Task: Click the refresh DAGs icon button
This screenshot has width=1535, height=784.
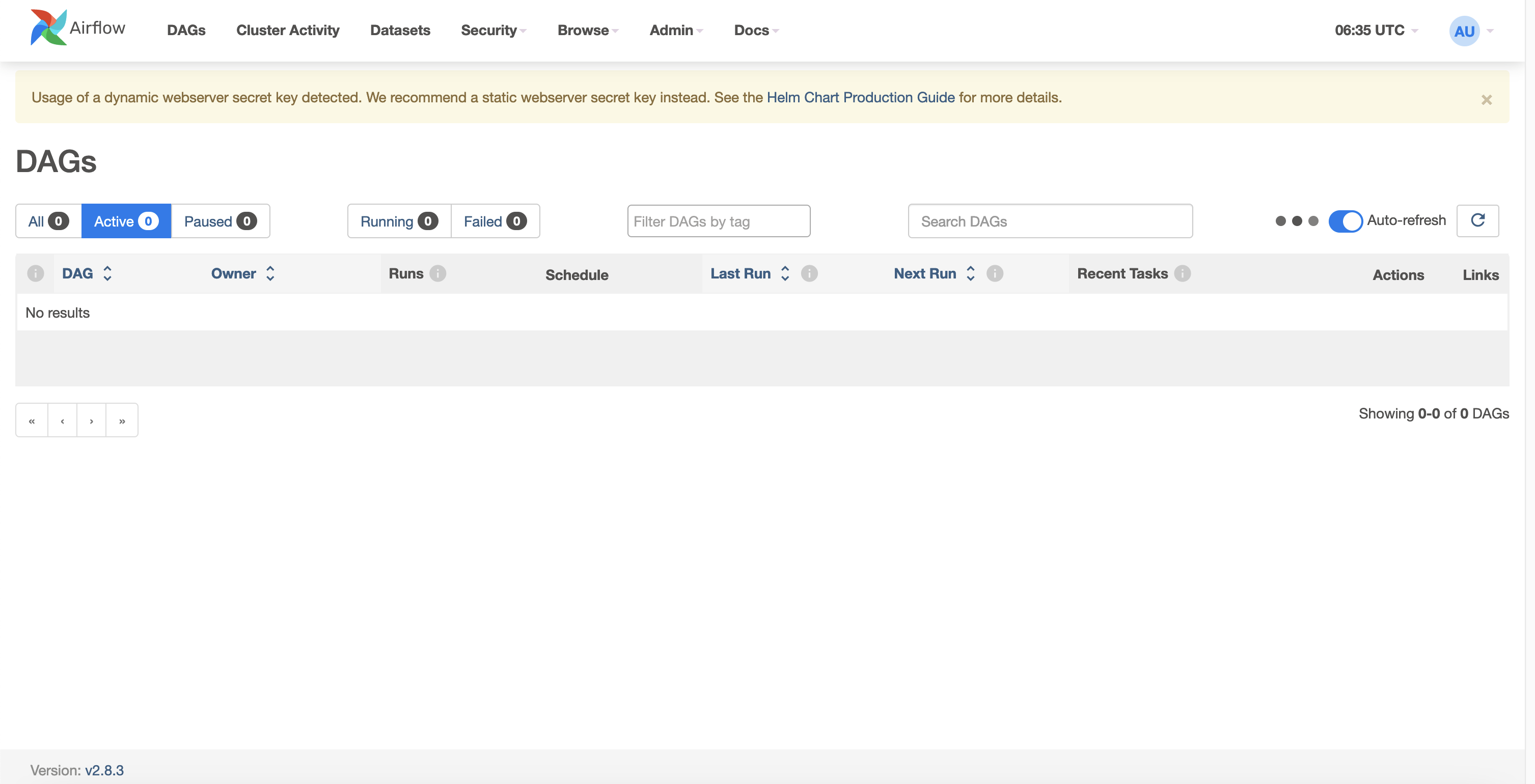Action: pyautogui.click(x=1477, y=220)
